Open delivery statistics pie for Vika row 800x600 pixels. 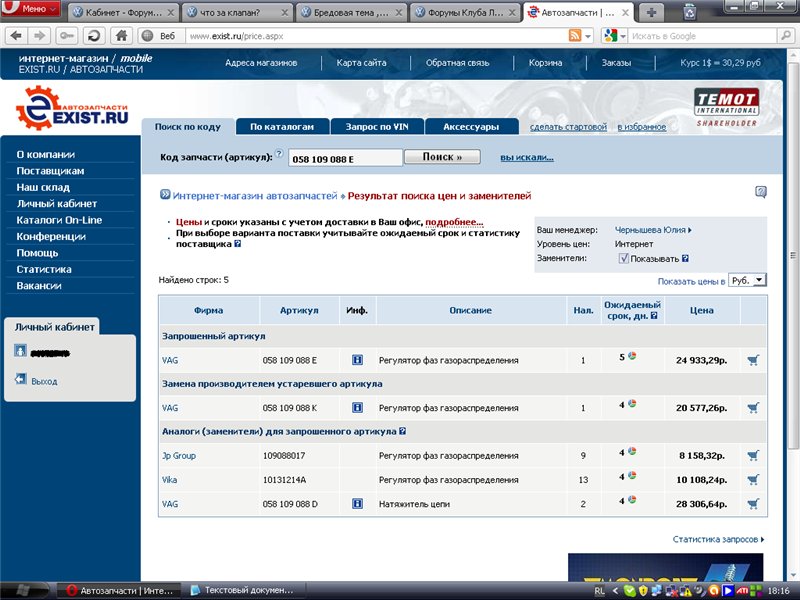click(632, 475)
